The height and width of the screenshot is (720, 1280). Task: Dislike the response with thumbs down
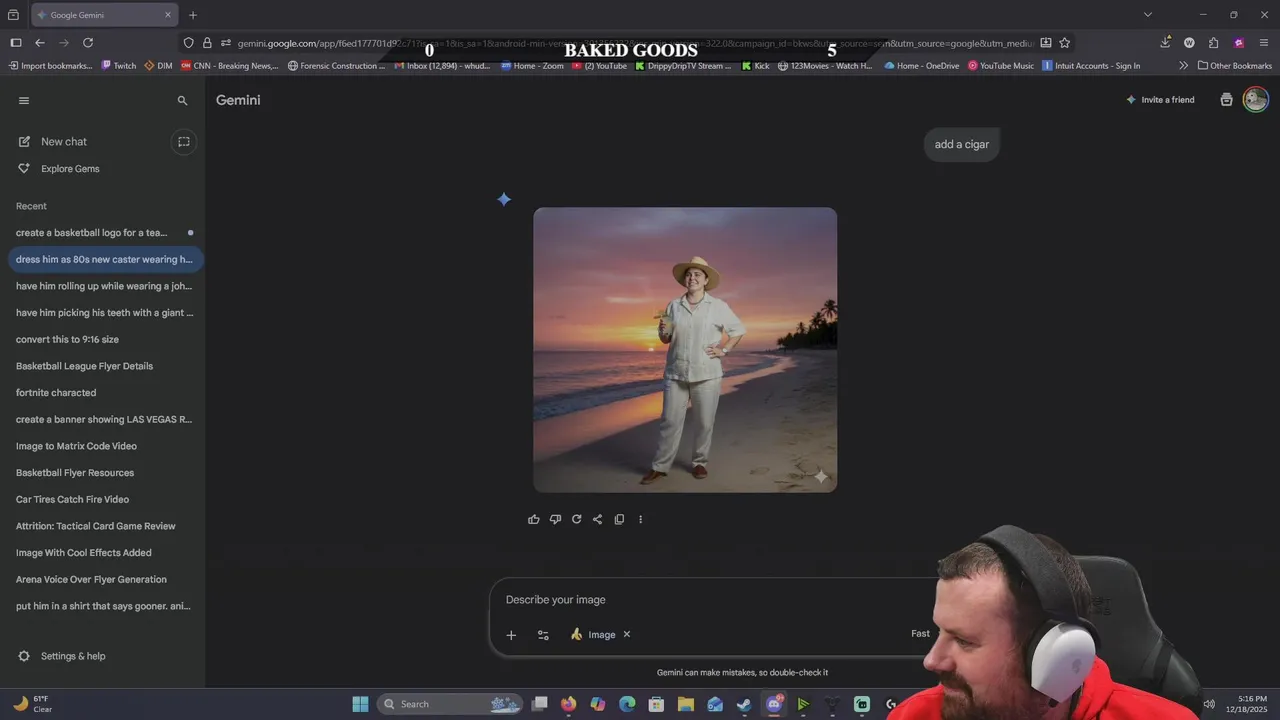(555, 519)
